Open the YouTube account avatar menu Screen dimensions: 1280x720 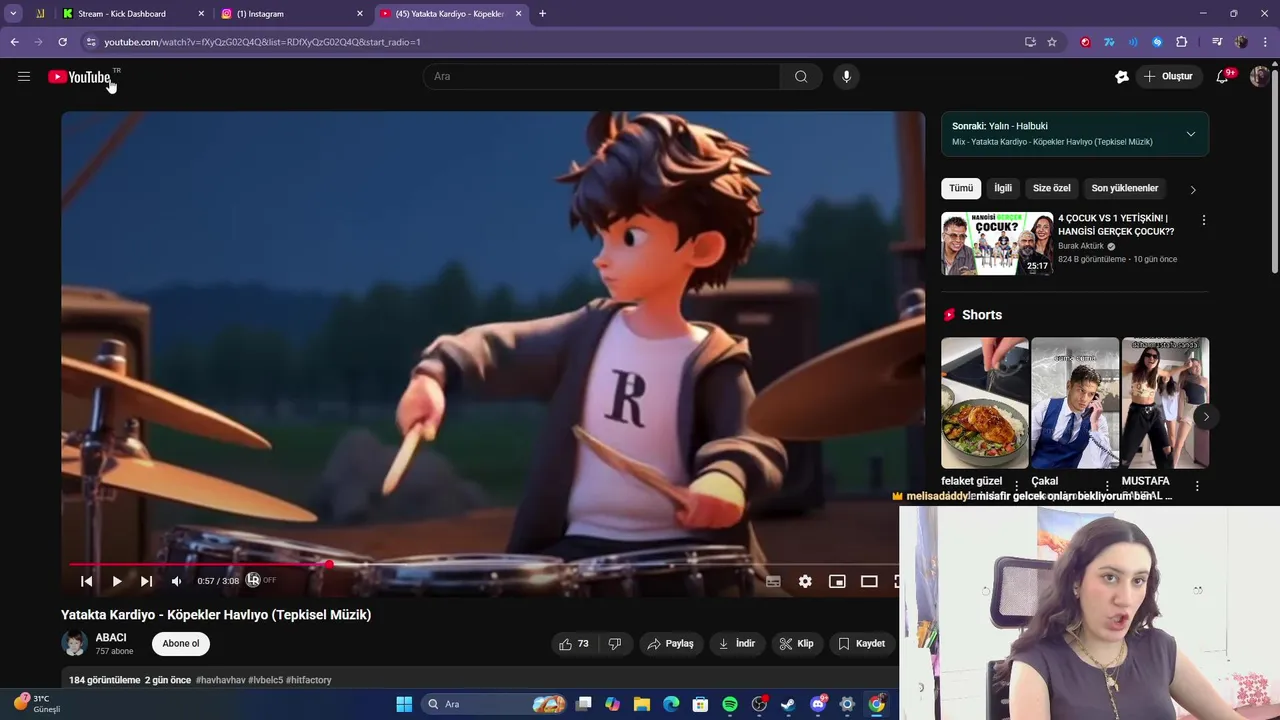coord(1259,76)
